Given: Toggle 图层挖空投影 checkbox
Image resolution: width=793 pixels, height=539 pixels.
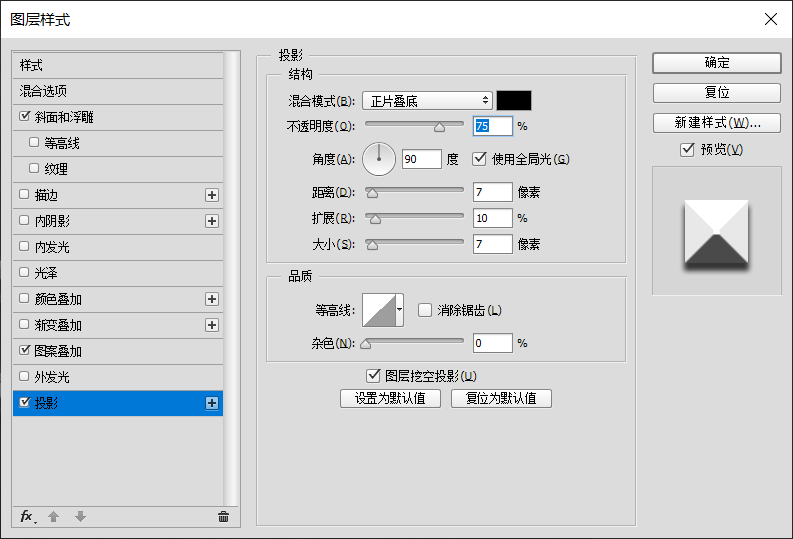Looking at the screenshot, I should (x=373, y=375).
